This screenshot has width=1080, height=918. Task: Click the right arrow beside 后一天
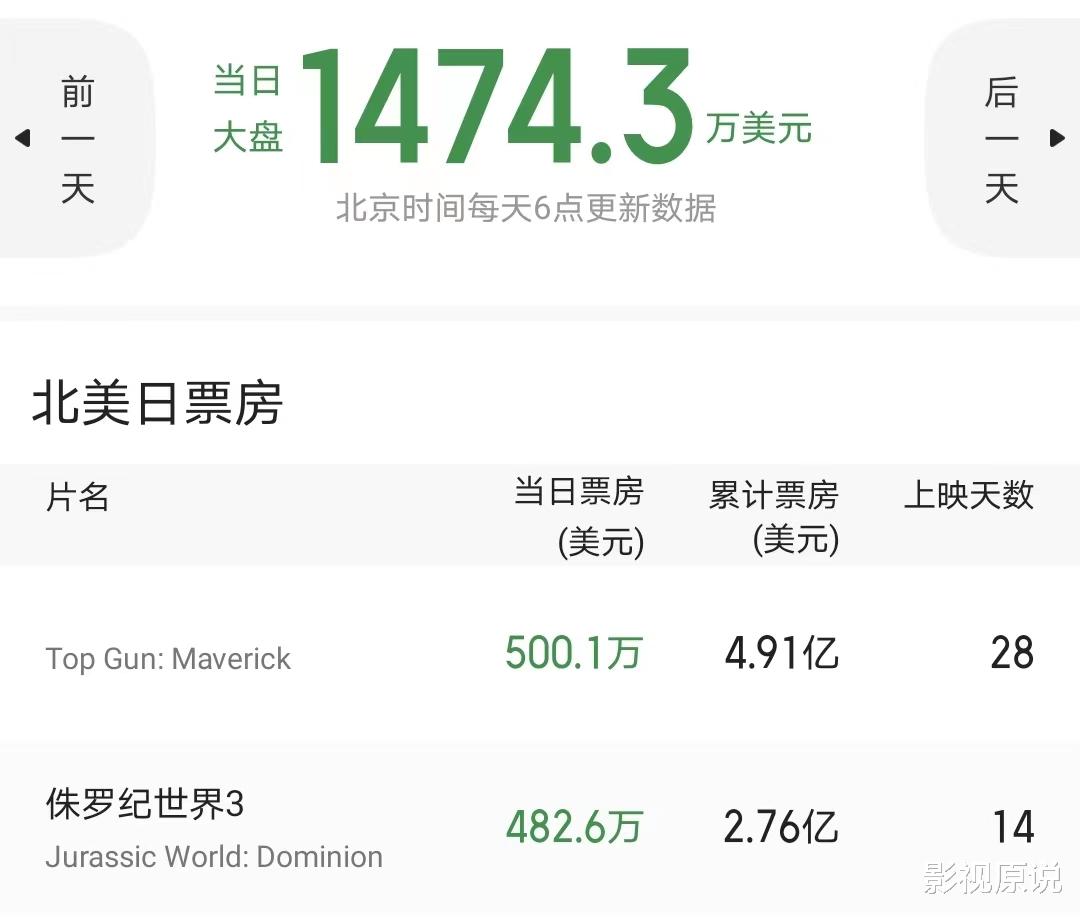tap(1057, 138)
